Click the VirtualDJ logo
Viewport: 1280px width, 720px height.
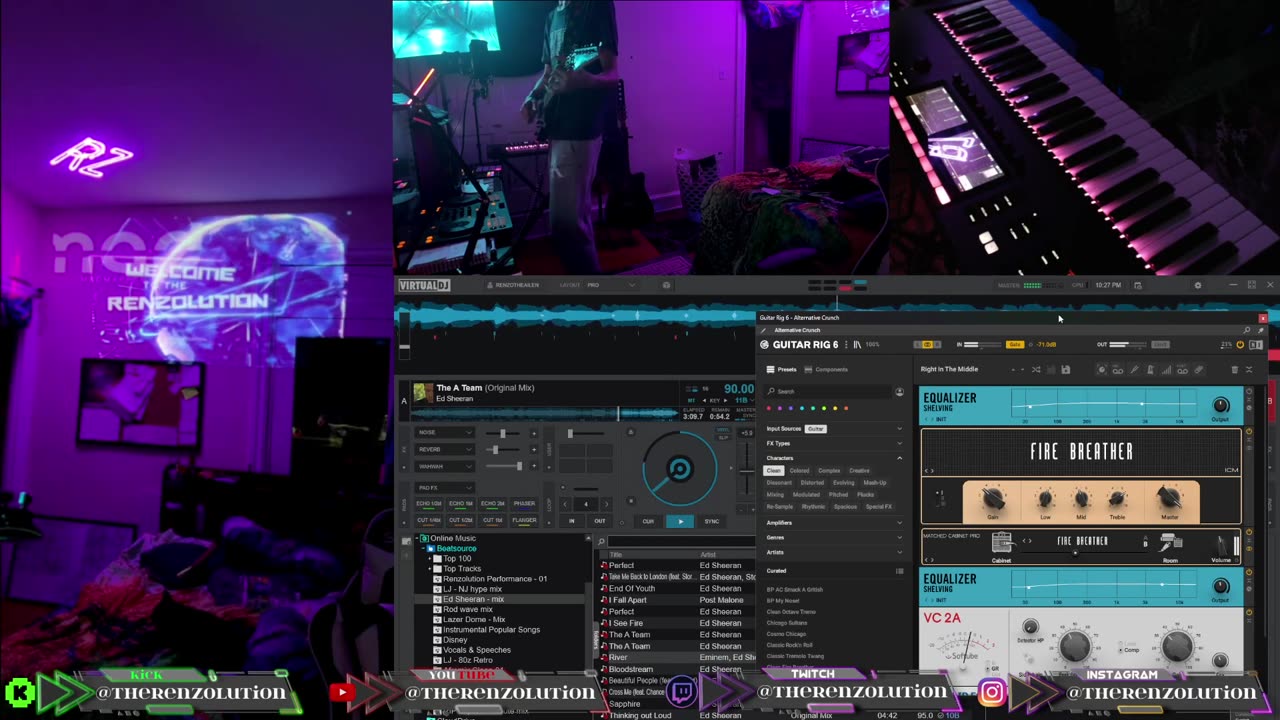click(424, 285)
